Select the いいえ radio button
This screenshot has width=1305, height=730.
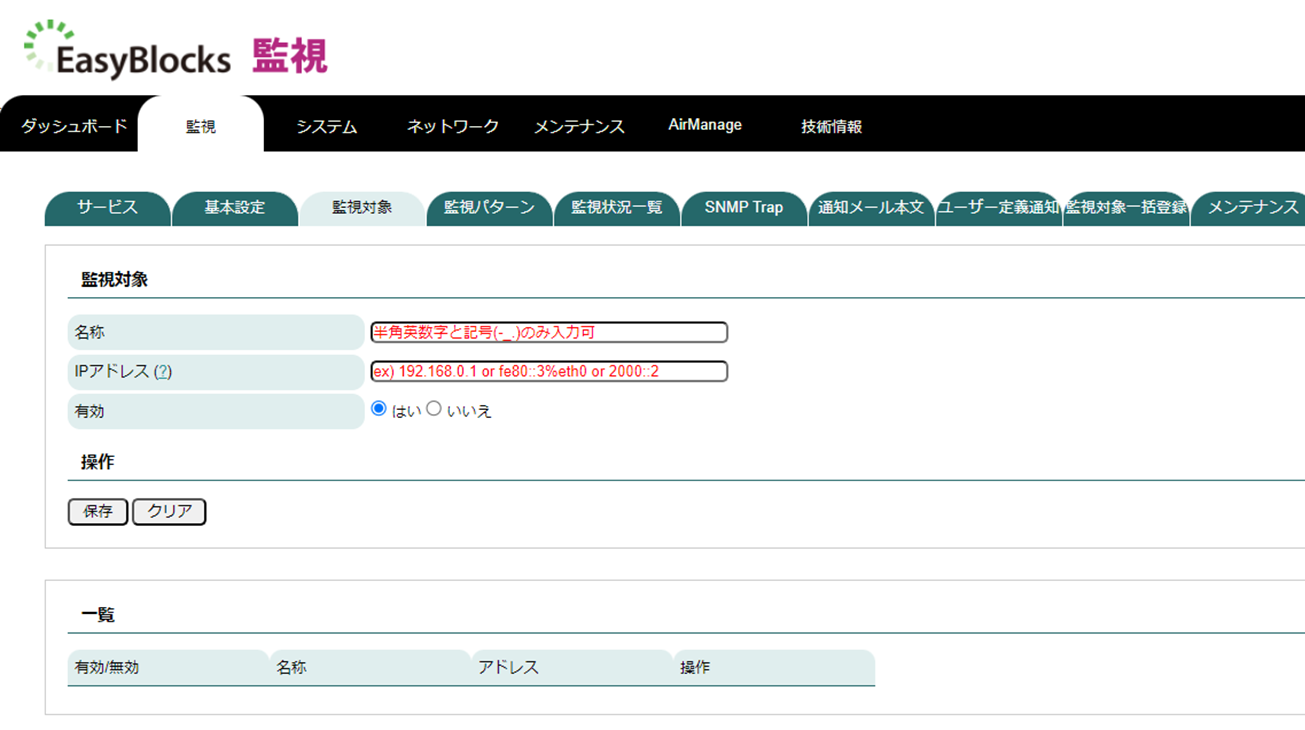(x=434, y=408)
